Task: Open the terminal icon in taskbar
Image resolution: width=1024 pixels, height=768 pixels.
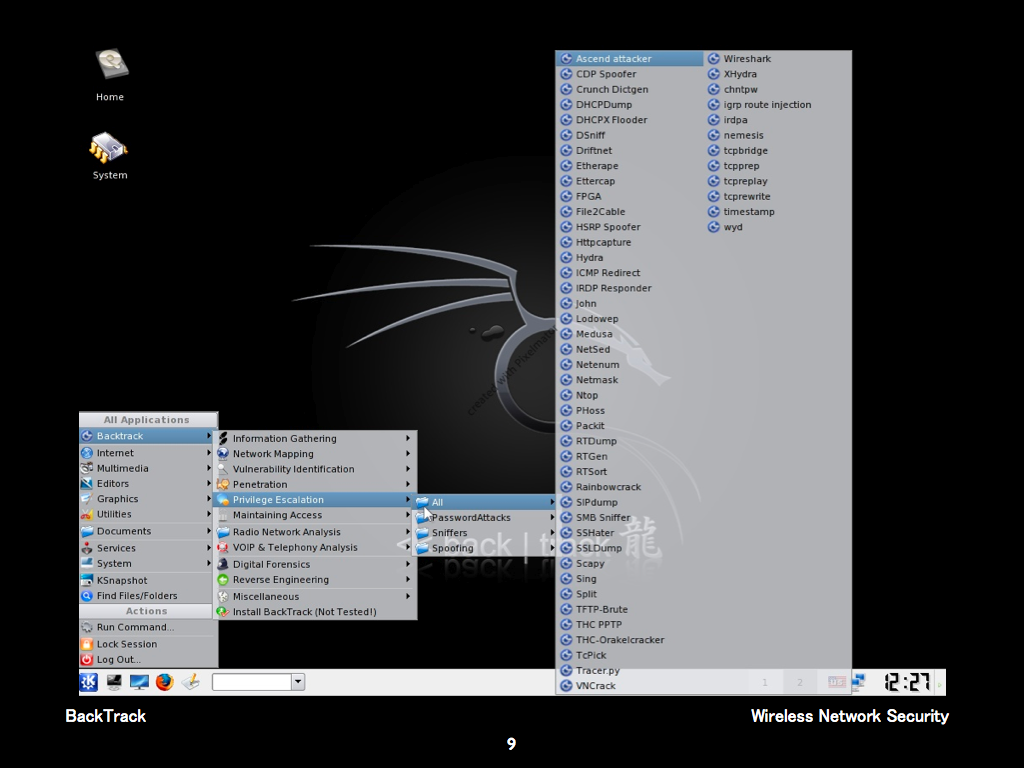Action: point(114,682)
